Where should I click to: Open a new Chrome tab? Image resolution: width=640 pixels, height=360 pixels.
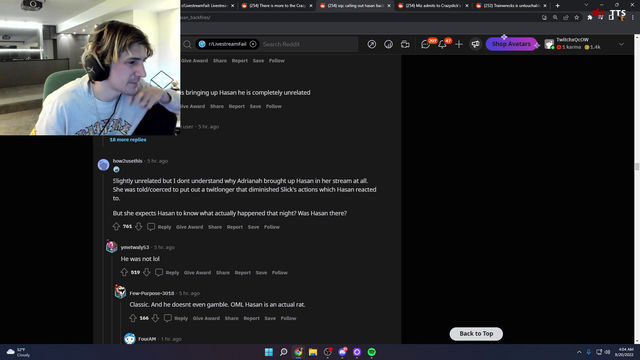click(x=558, y=6)
